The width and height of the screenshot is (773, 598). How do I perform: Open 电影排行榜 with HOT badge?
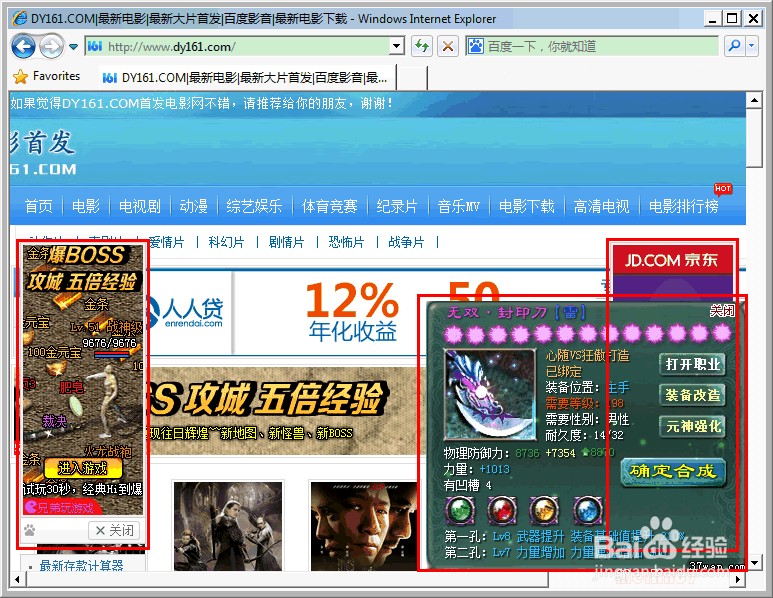pyautogui.click(x=683, y=206)
